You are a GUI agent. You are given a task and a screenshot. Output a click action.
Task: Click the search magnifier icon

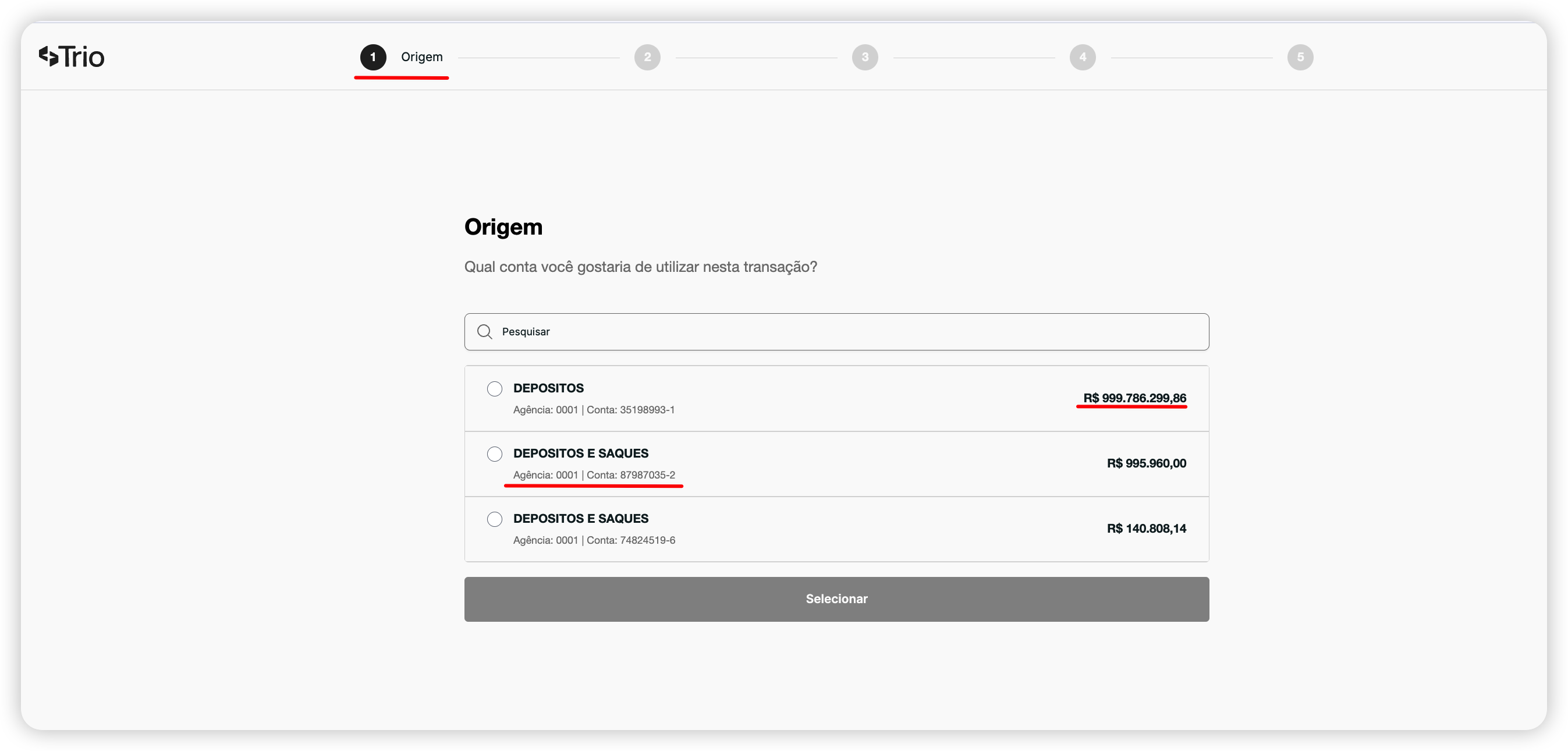484,331
